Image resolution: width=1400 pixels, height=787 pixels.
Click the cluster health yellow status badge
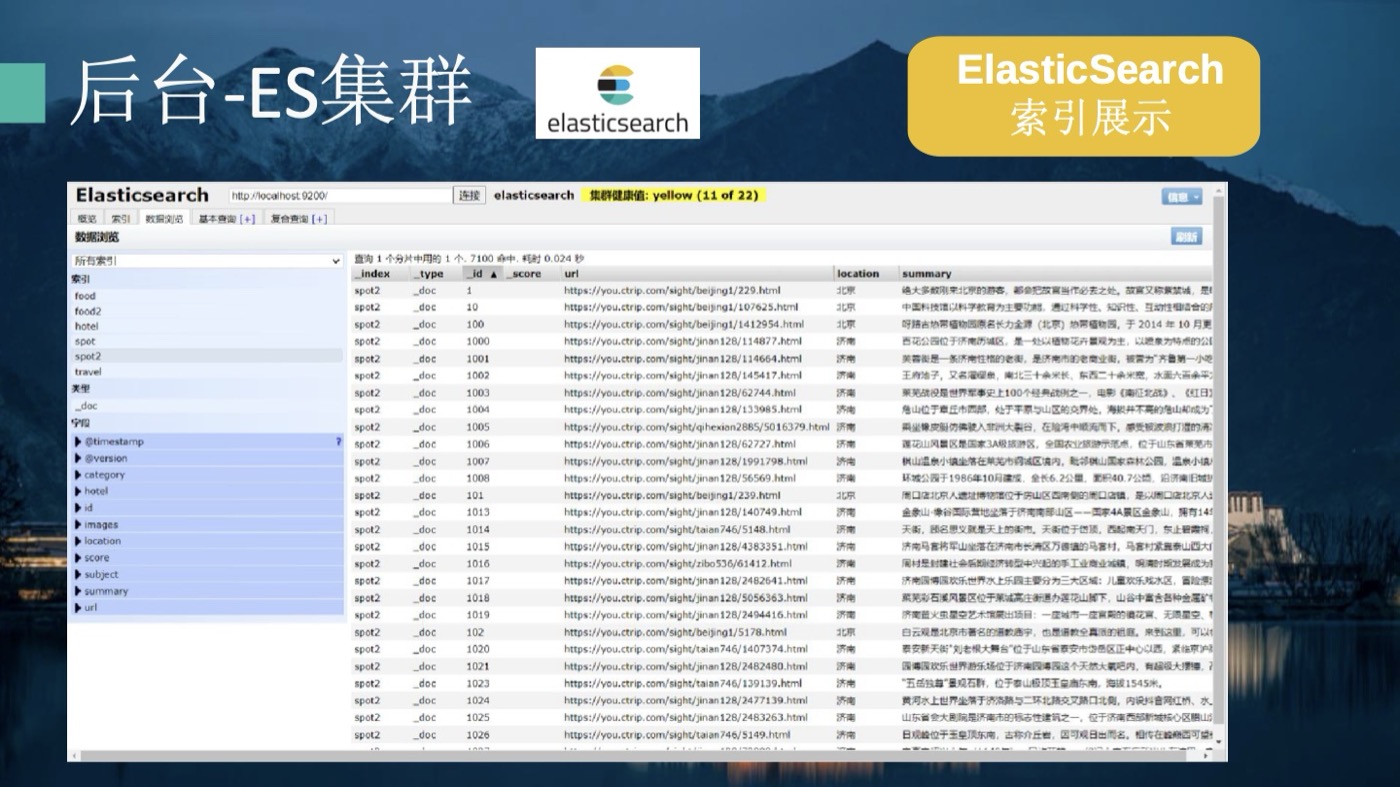(x=673, y=195)
